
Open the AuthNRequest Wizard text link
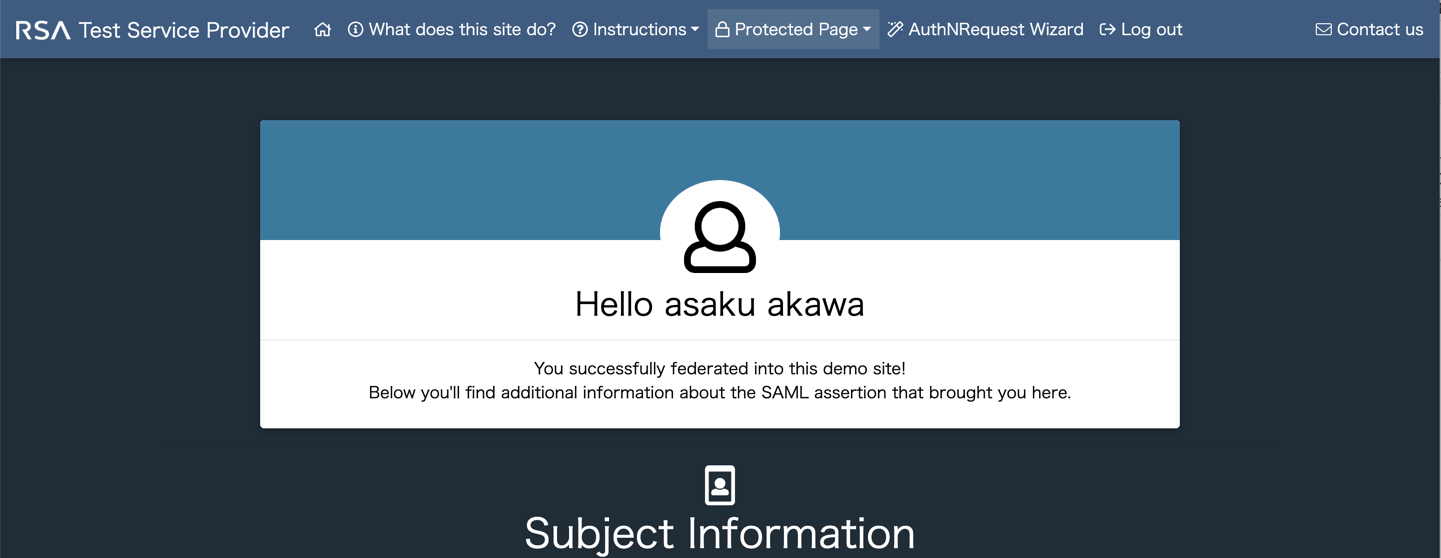(995, 30)
